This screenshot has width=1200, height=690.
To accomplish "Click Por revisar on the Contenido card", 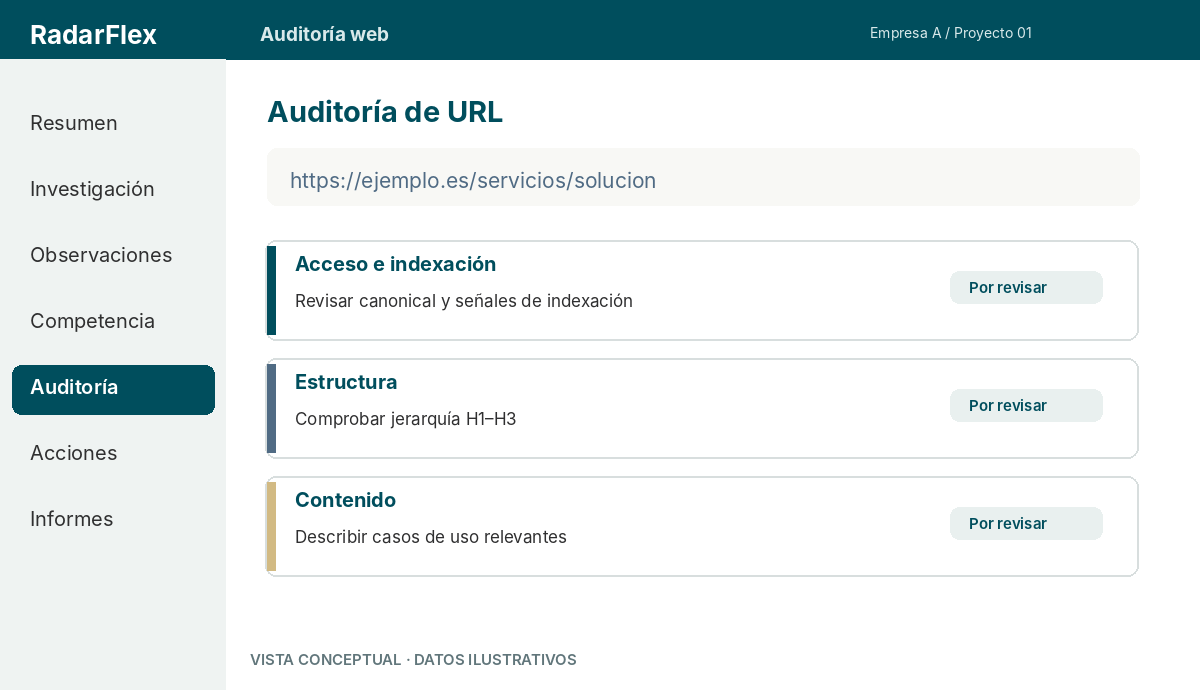I will 1026,524.
